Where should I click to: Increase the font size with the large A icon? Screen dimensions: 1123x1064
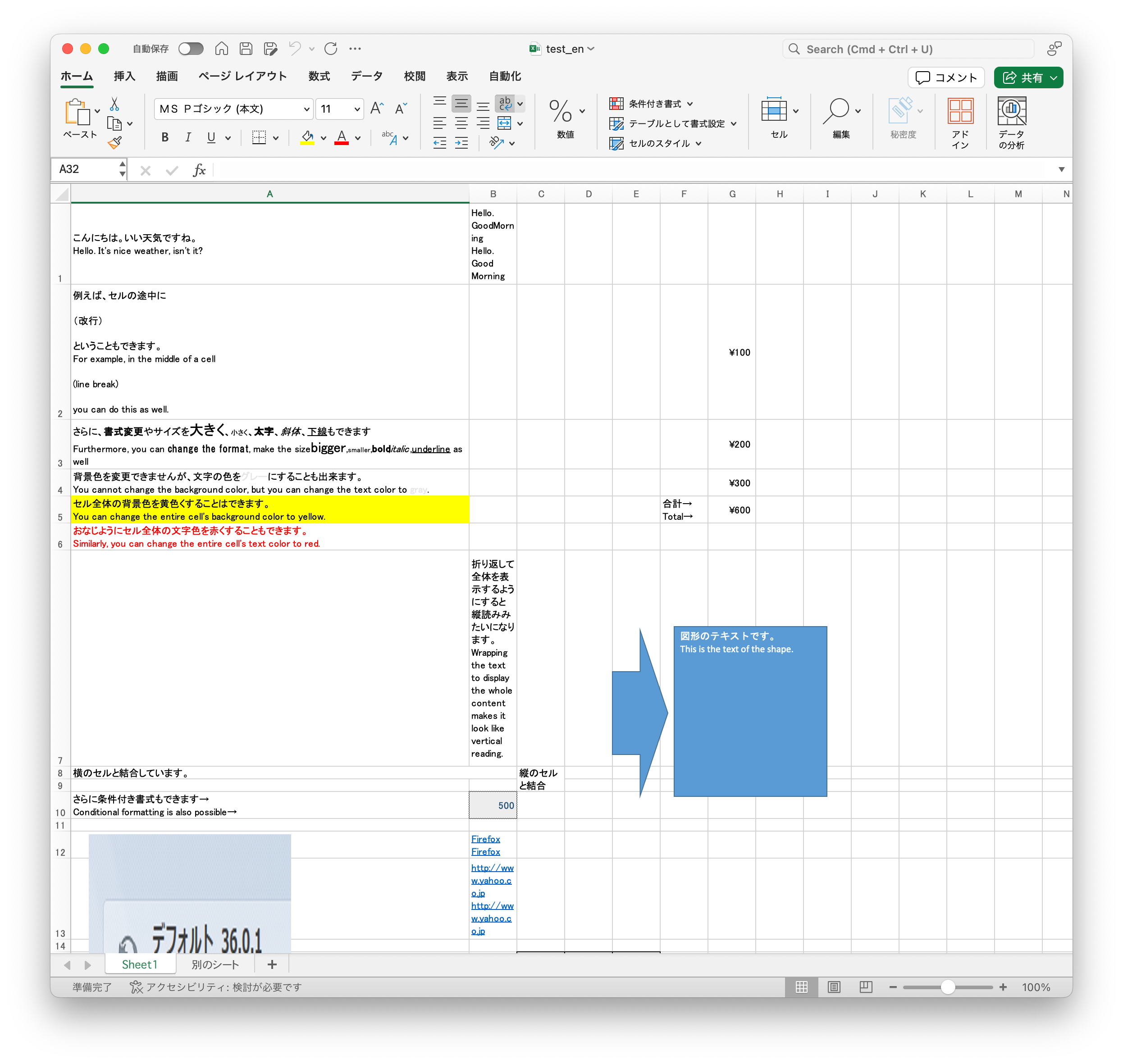point(377,108)
